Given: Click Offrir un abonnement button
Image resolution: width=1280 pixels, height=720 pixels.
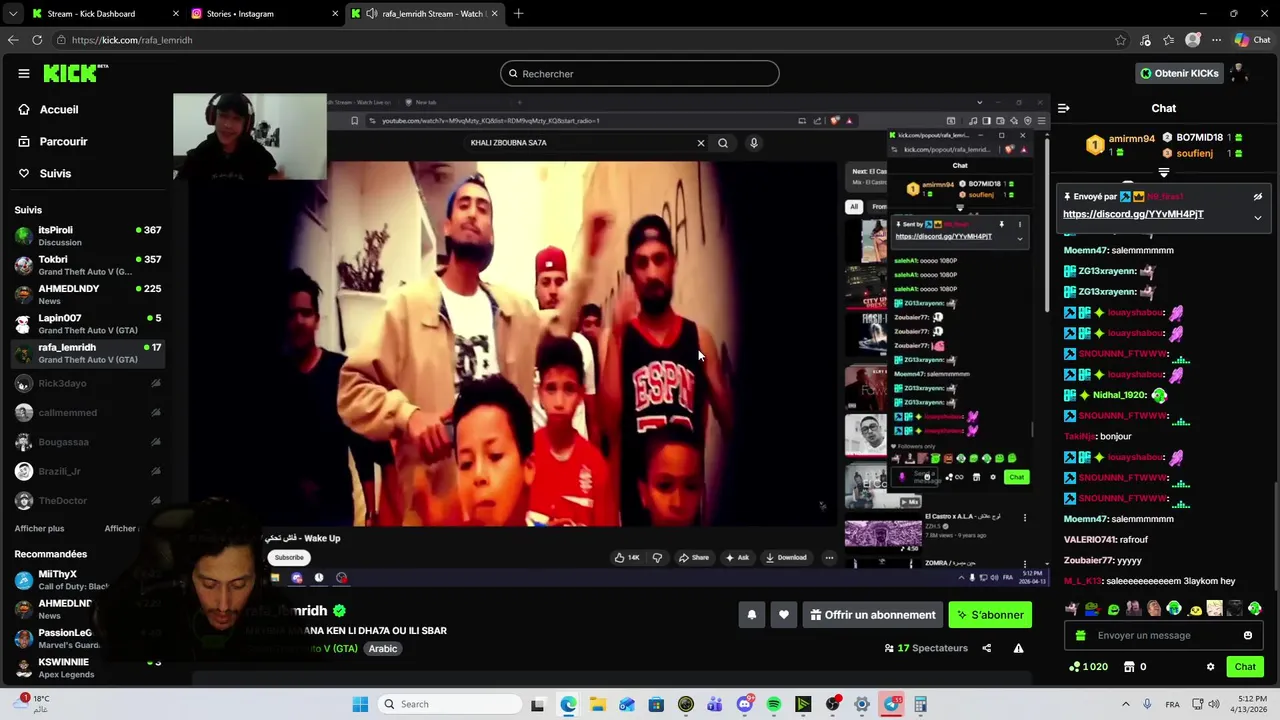Looking at the screenshot, I should tap(872, 615).
